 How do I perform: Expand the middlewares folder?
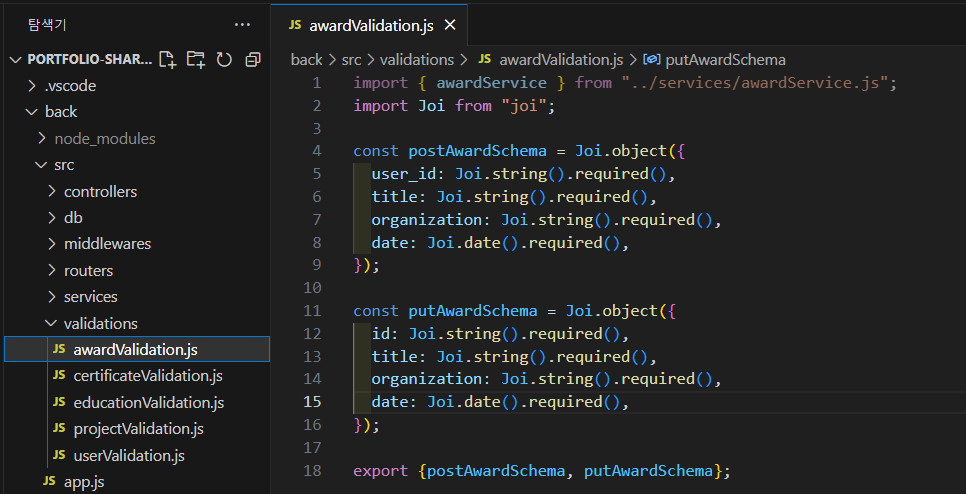tap(52, 244)
